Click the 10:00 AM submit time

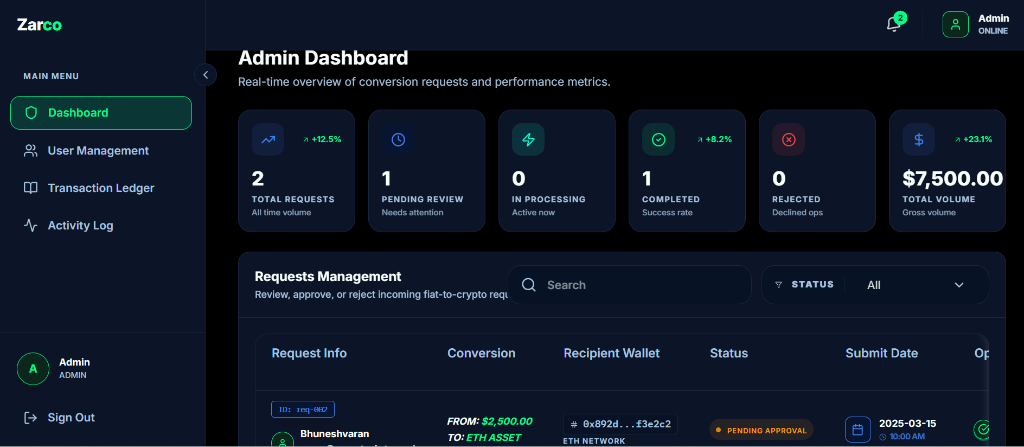point(904,437)
